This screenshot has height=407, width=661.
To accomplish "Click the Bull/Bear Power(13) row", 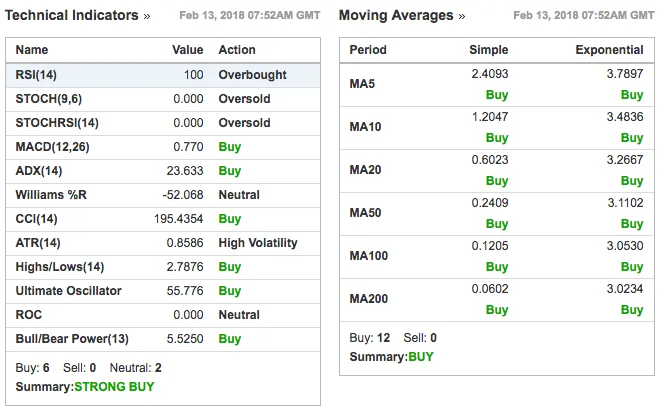I will [163, 339].
